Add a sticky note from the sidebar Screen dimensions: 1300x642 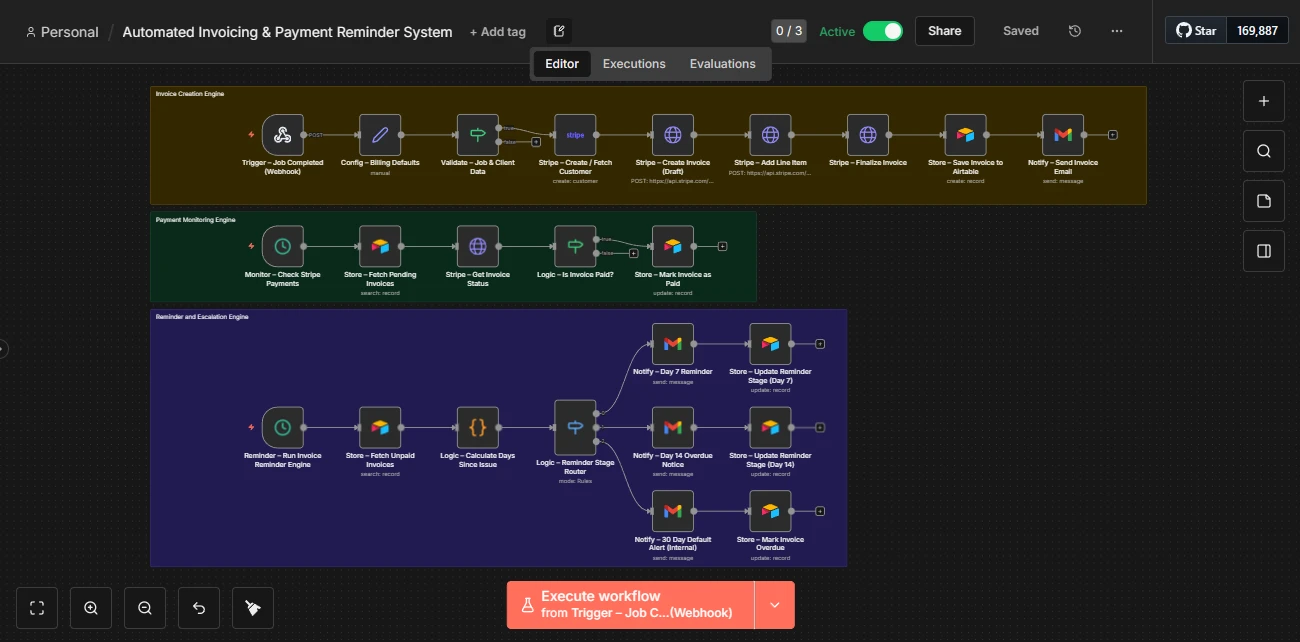coord(1263,201)
